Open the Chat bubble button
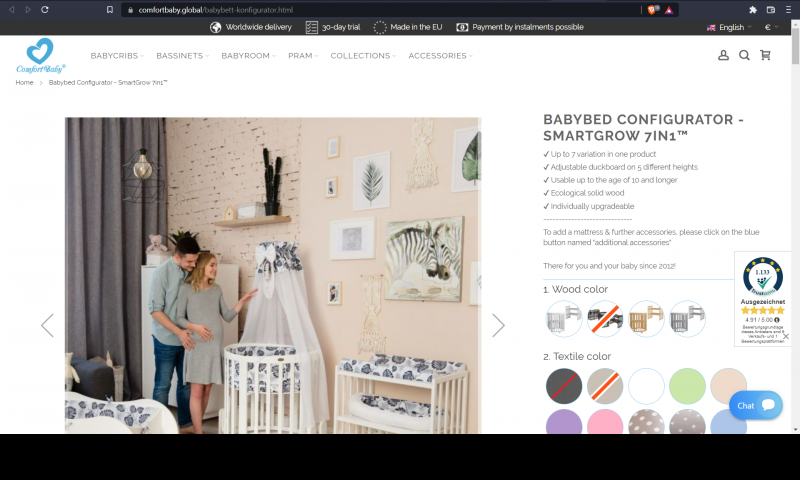 tap(756, 406)
